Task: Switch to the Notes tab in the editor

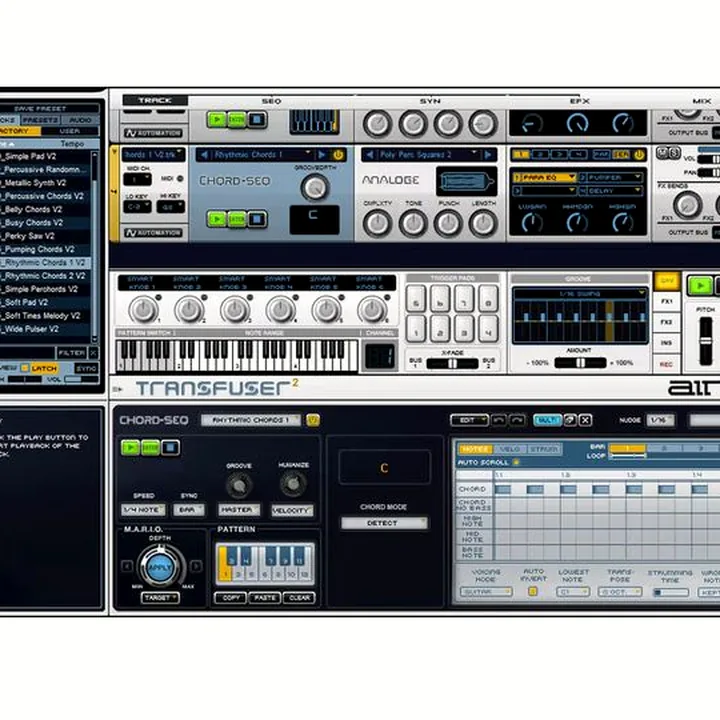Action: pos(476,449)
